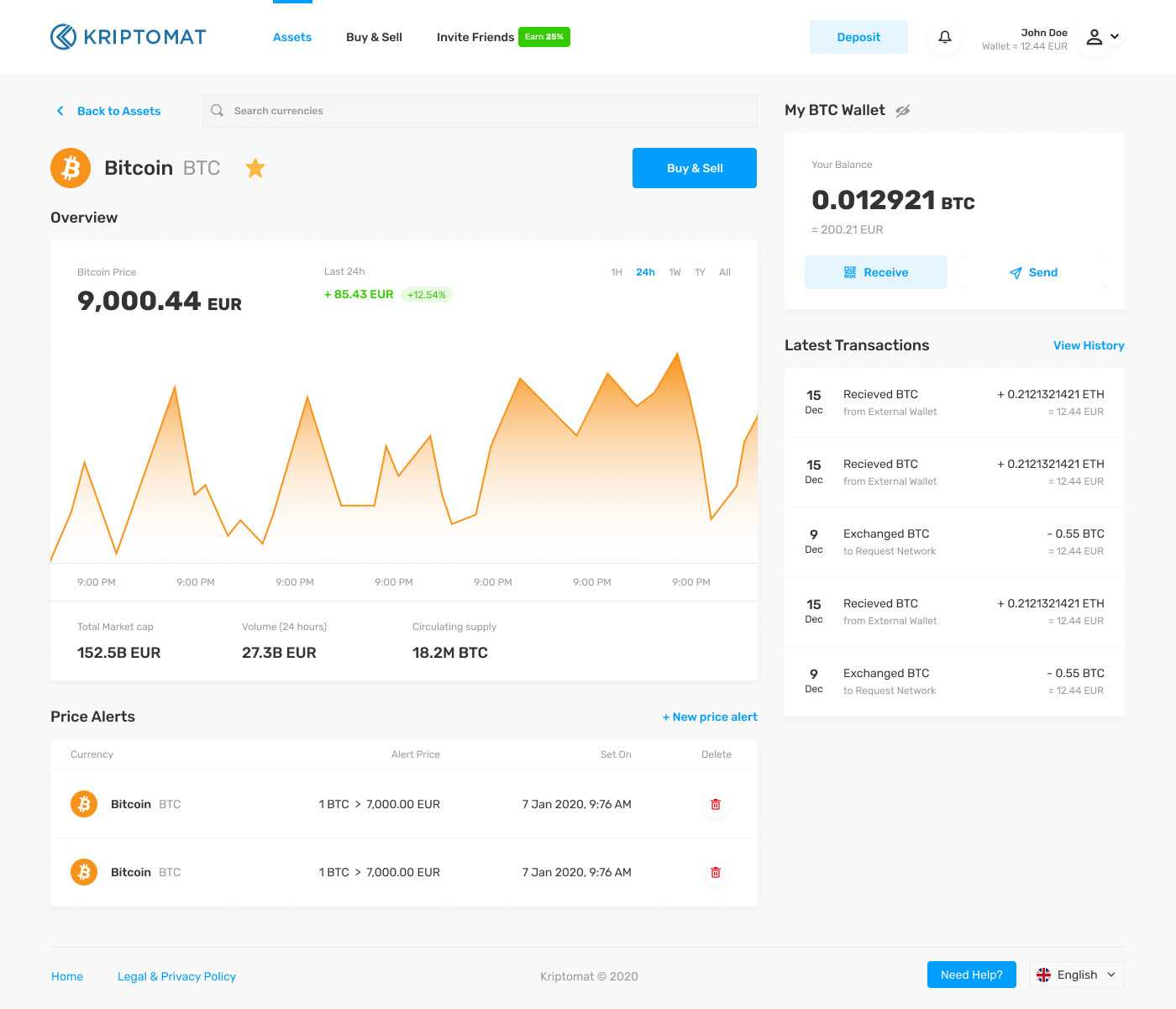This screenshot has height=1009, width=1176.
Task: Click the Earn 25% badge
Action: point(544,37)
